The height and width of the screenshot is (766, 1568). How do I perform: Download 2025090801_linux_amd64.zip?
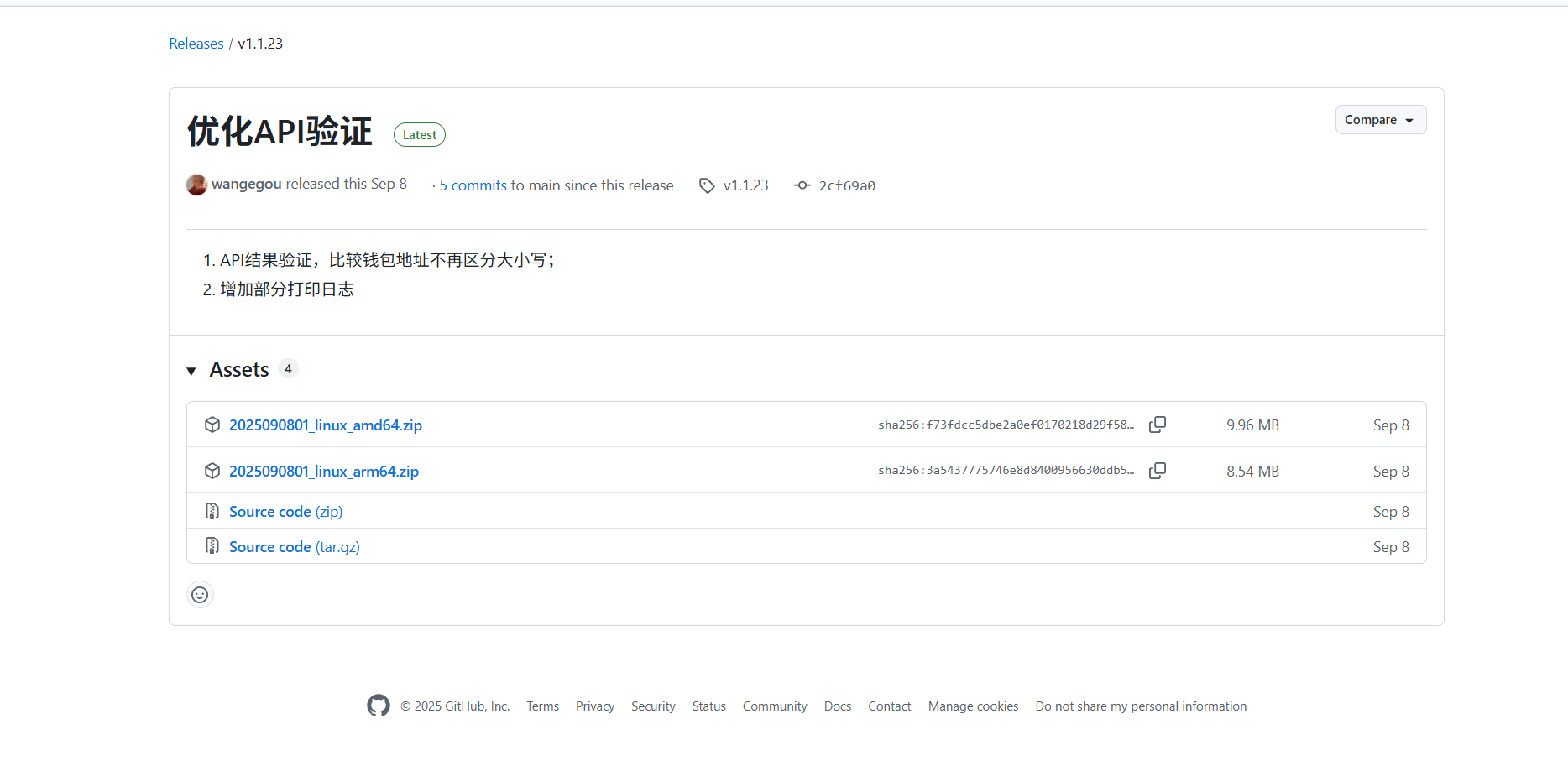326,425
